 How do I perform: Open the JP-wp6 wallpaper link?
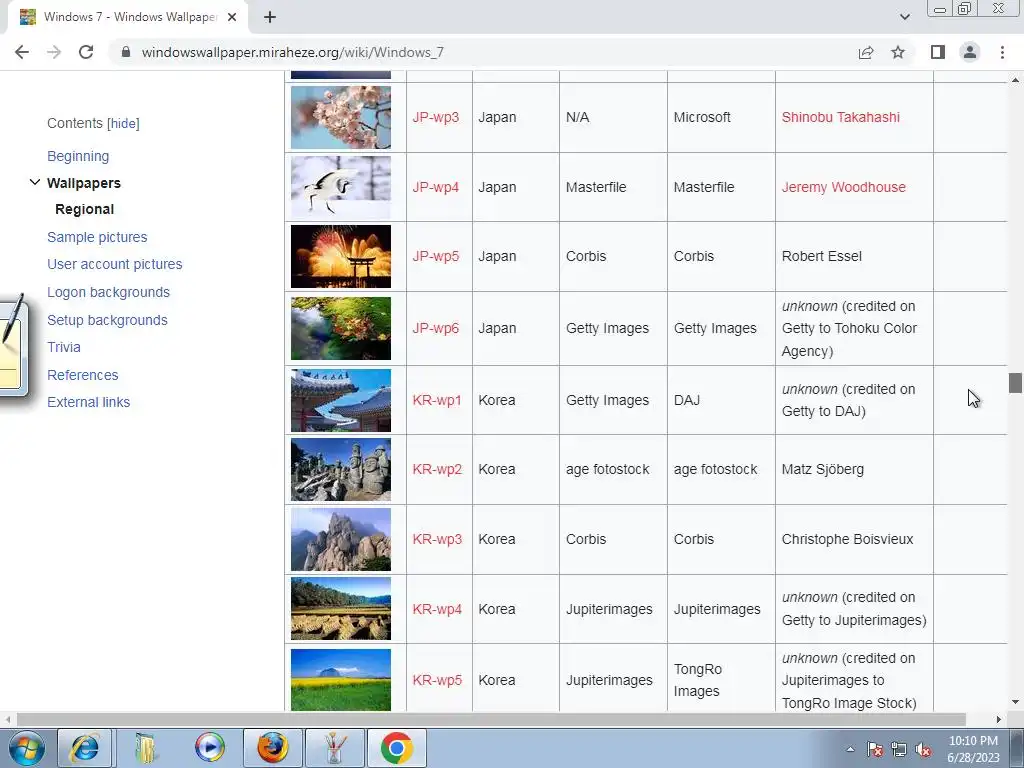436,328
